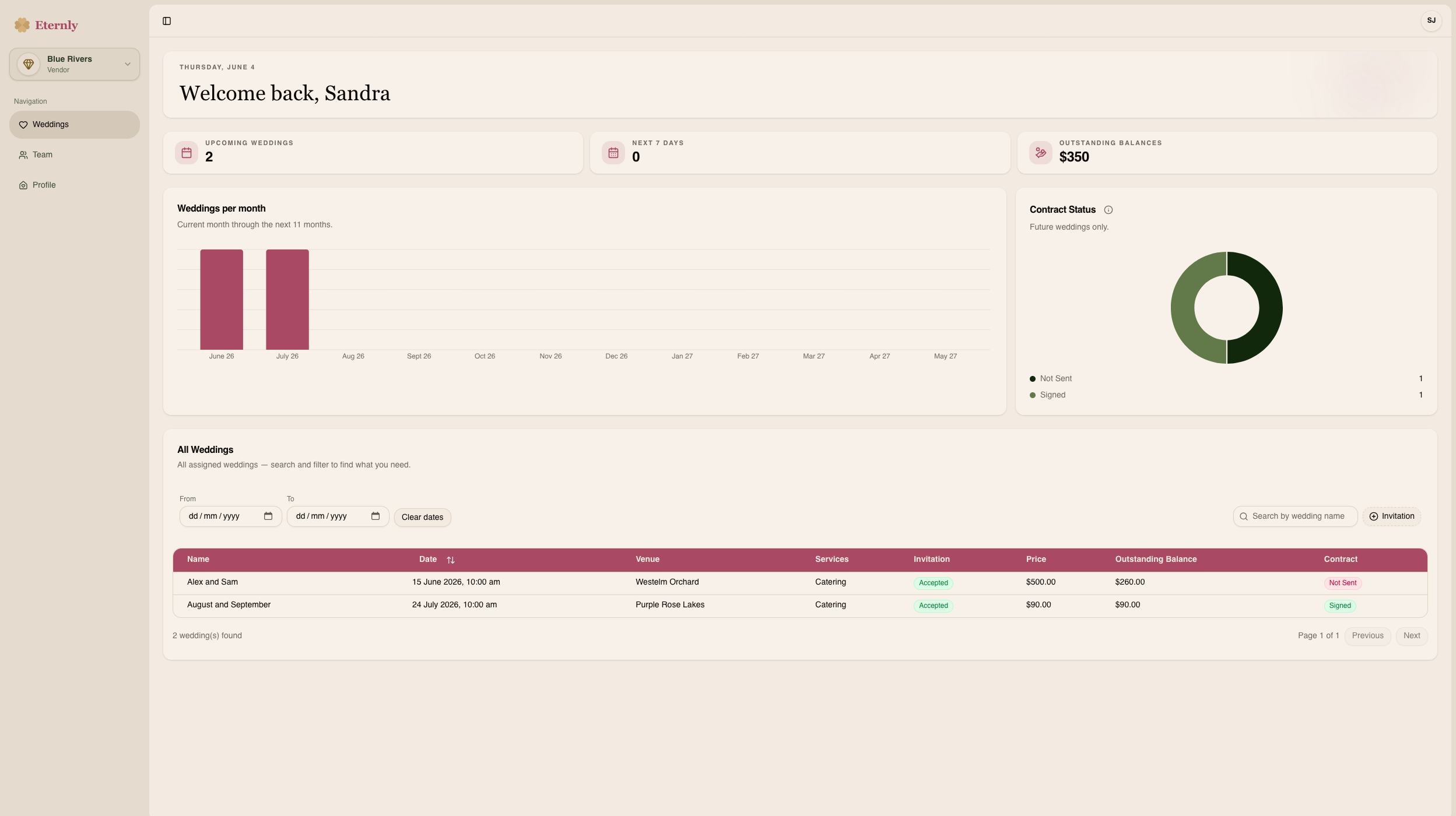Click the Upcoming Weddings count 2

click(209, 157)
